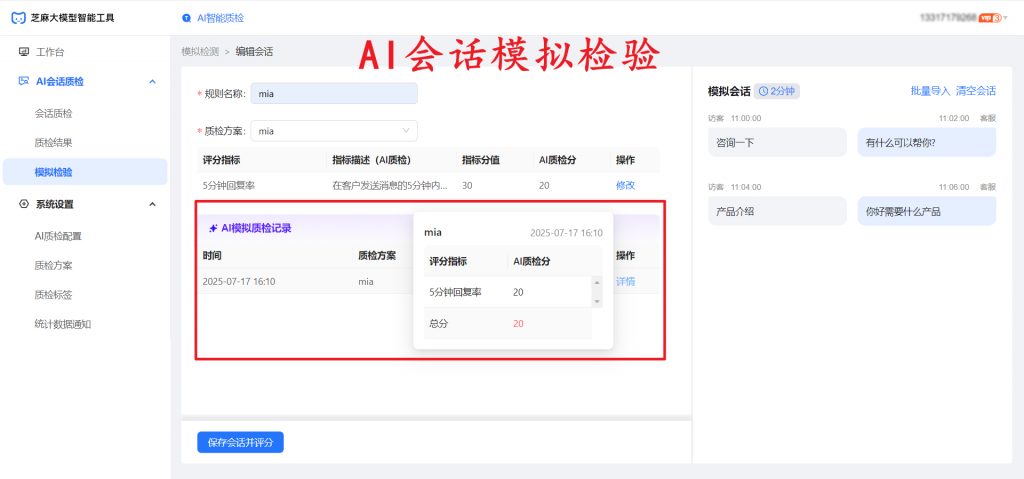Collapse the 系统设置 menu group
The height and width of the screenshot is (479, 1024).
pyautogui.click(x=152, y=204)
